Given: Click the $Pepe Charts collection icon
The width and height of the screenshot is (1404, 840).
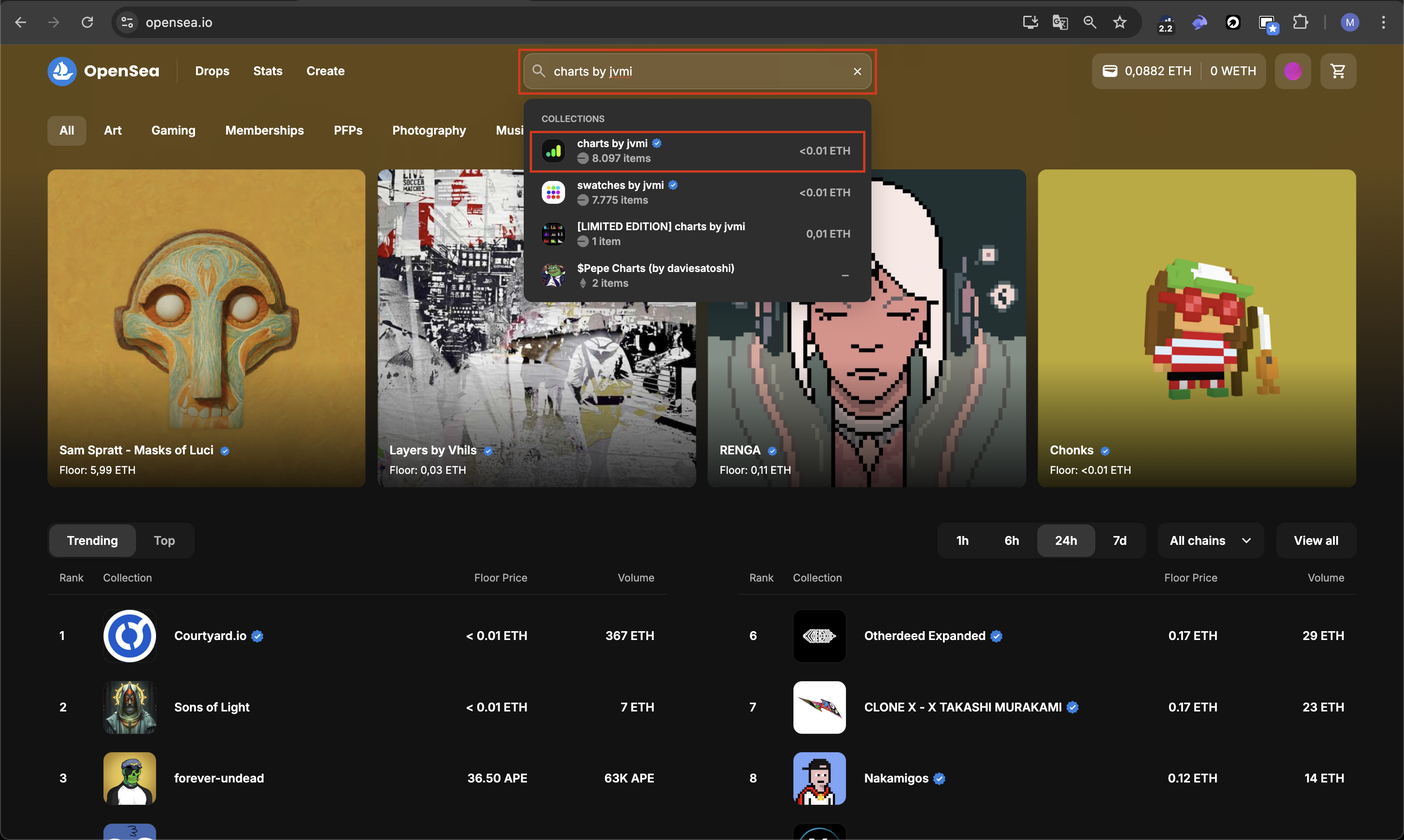Looking at the screenshot, I should coord(553,276).
